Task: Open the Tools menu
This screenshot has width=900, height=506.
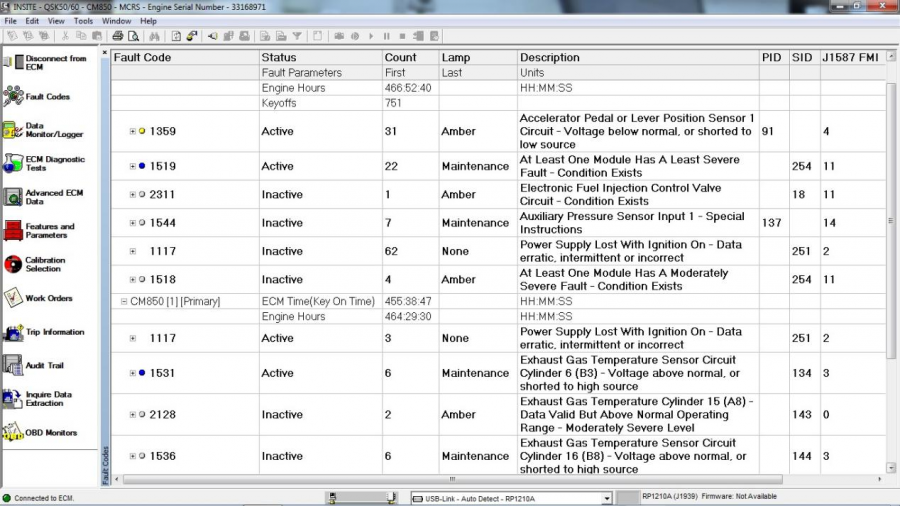Action: (x=83, y=20)
